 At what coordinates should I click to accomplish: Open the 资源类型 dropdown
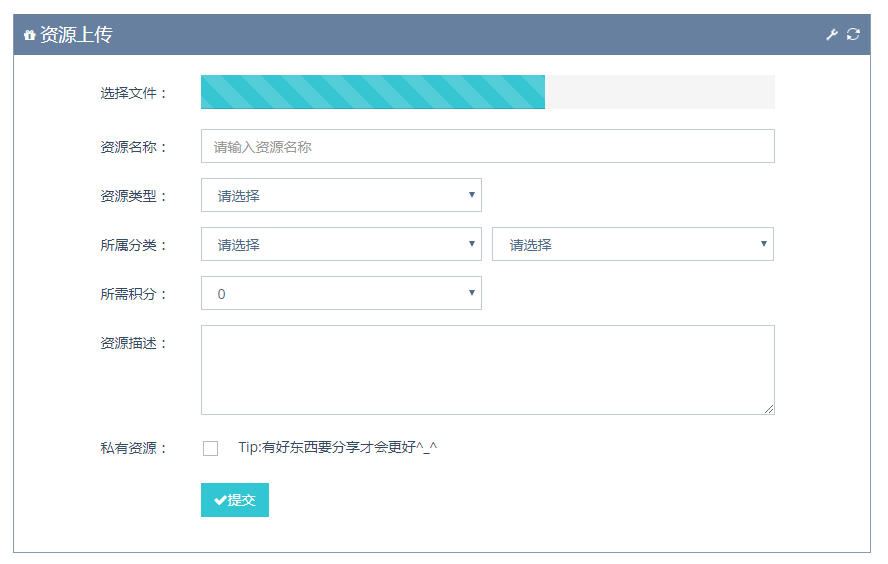coord(341,195)
